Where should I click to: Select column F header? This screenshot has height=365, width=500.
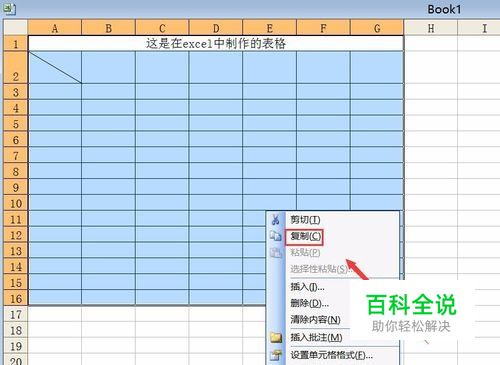pos(323,28)
